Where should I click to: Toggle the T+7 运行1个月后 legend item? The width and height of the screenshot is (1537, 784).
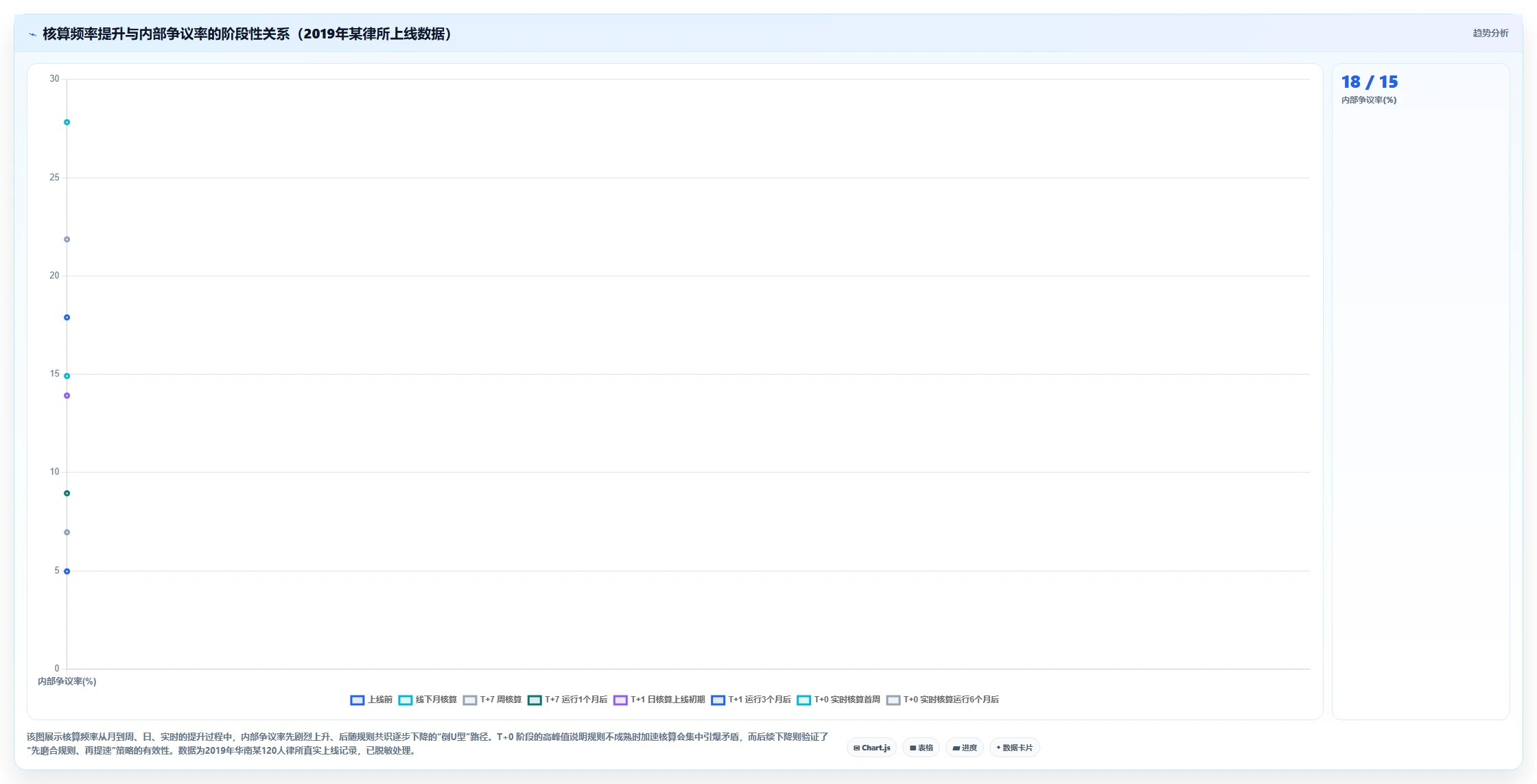567,700
